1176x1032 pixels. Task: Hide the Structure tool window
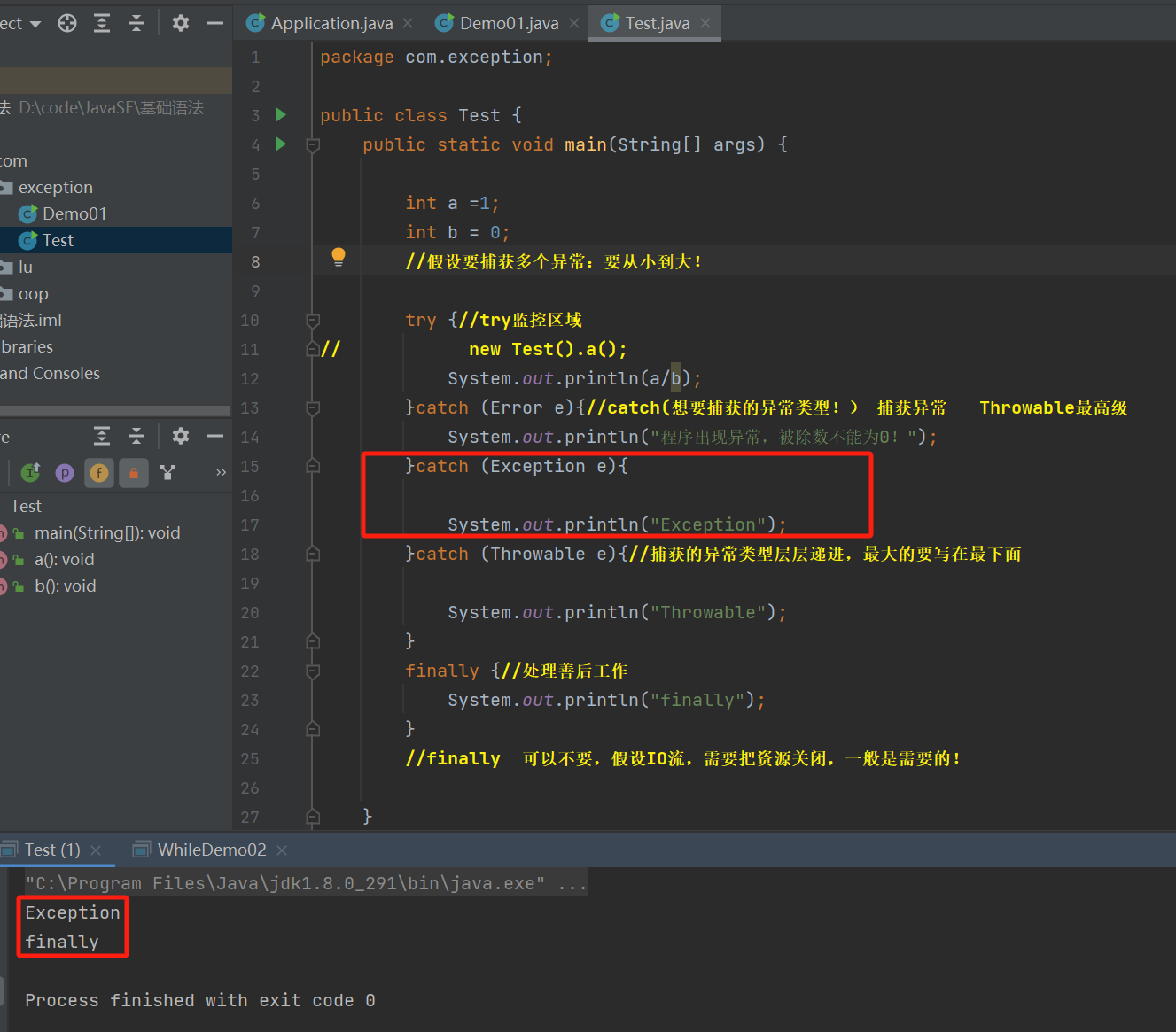[215, 436]
